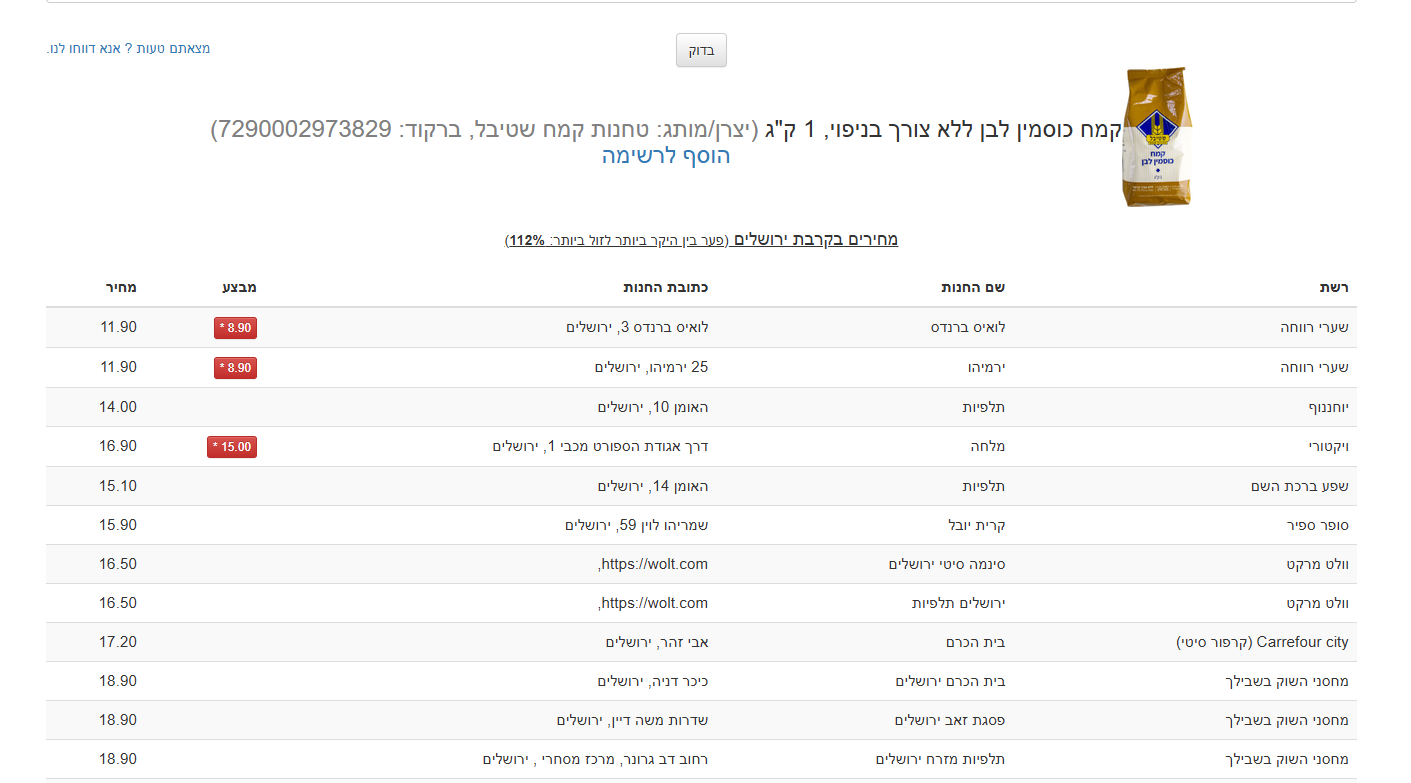Click the red 8.90 sale badge on ירמיהו row
The width and height of the screenshot is (1411, 783).
pos(234,367)
